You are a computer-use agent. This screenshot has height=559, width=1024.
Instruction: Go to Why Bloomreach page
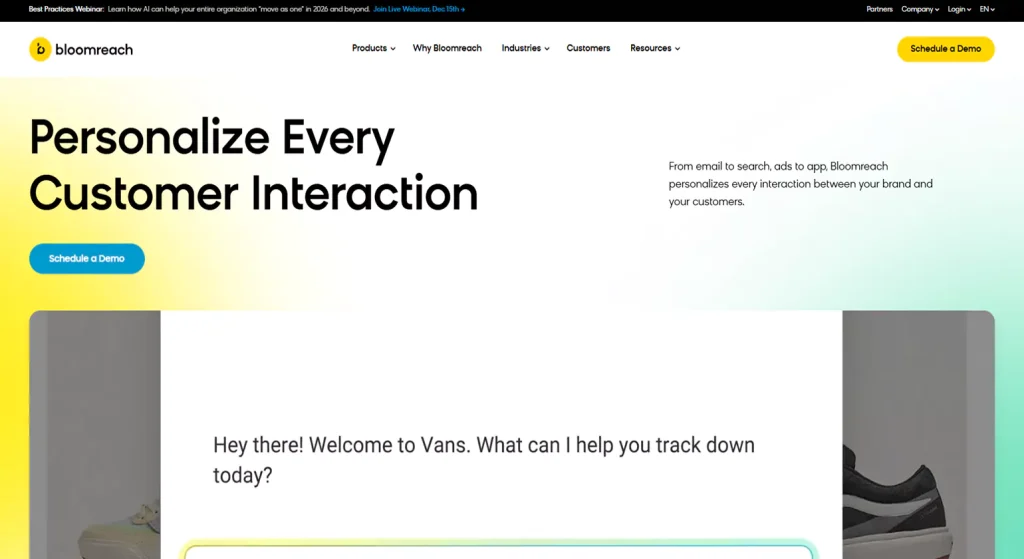(x=447, y=48)
